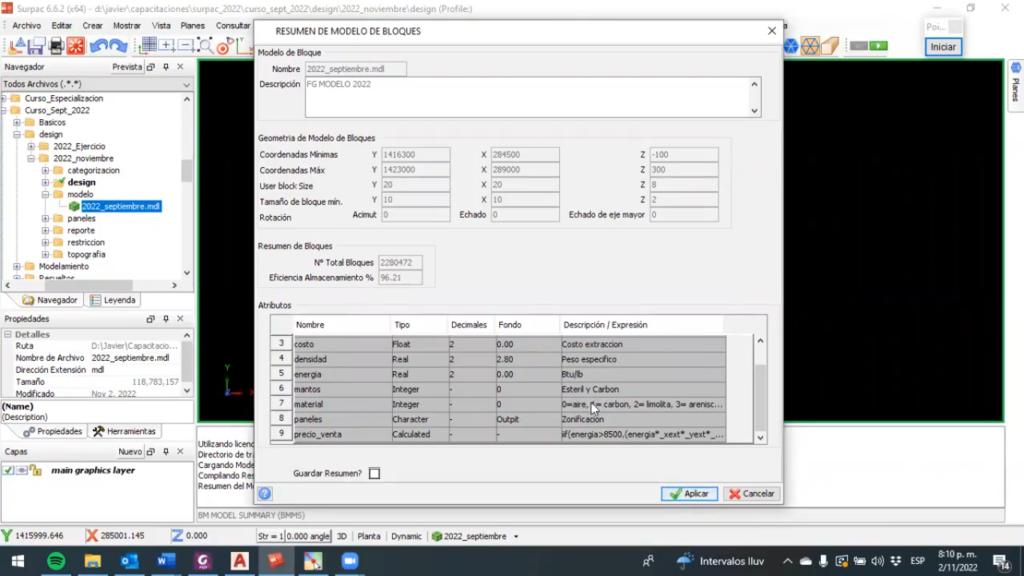
Task: Click the print toolbar icon
Action: click(x=56, y=46)
